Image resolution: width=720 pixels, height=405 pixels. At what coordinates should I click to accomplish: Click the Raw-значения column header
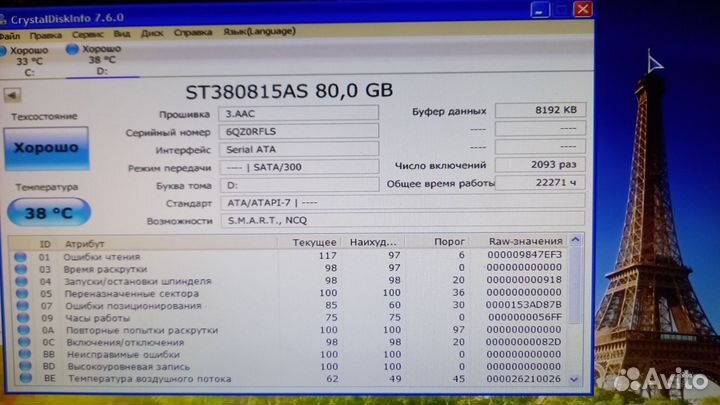click(x=525, y=241)
